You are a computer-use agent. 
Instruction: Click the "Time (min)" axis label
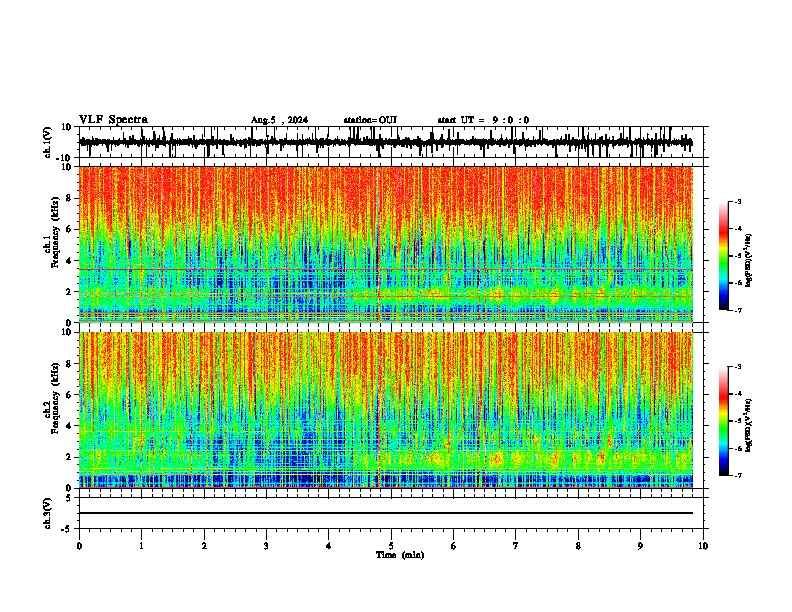[x=400, y=555]
